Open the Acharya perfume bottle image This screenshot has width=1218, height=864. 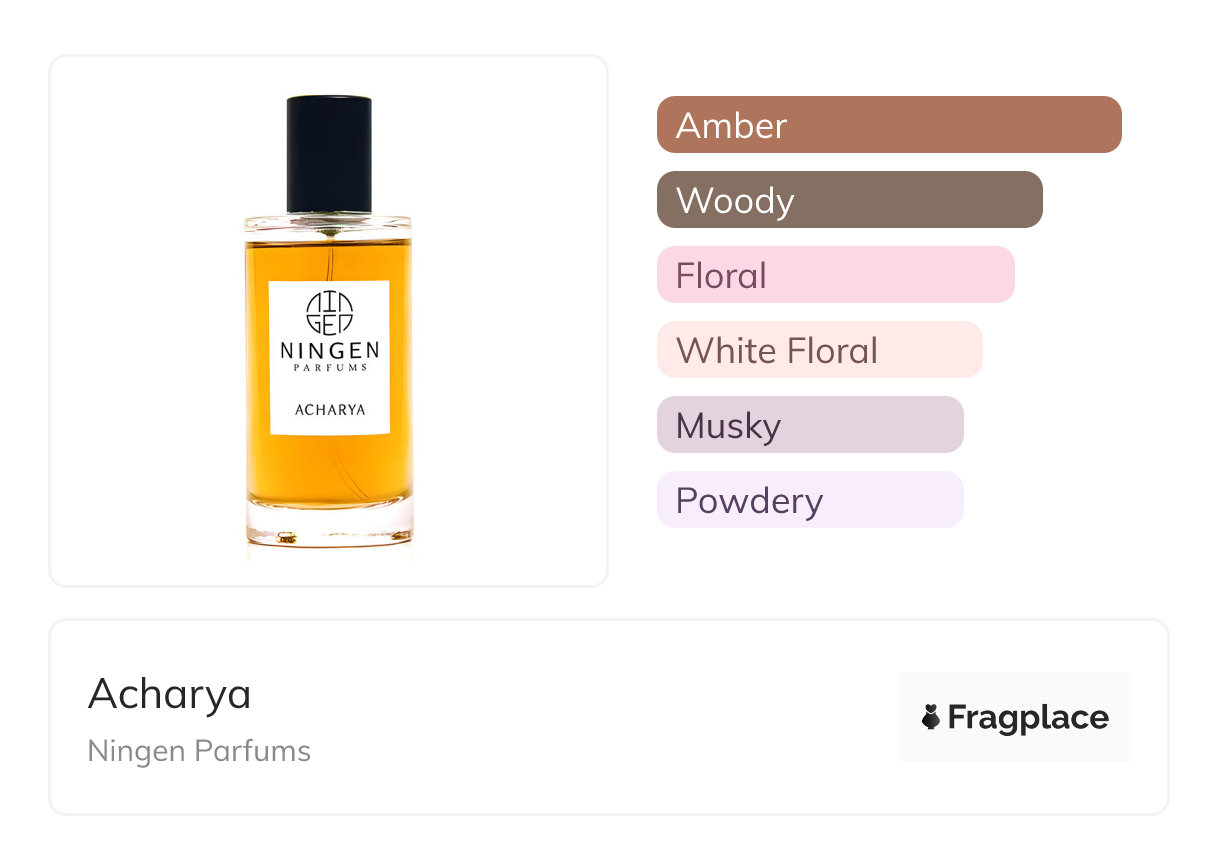coord(329,322)
